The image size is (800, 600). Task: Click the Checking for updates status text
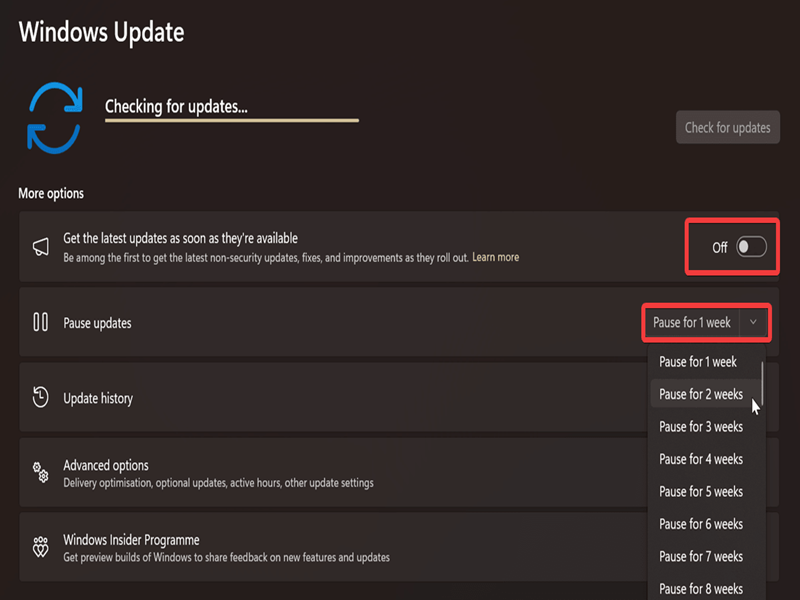point(176,106)
